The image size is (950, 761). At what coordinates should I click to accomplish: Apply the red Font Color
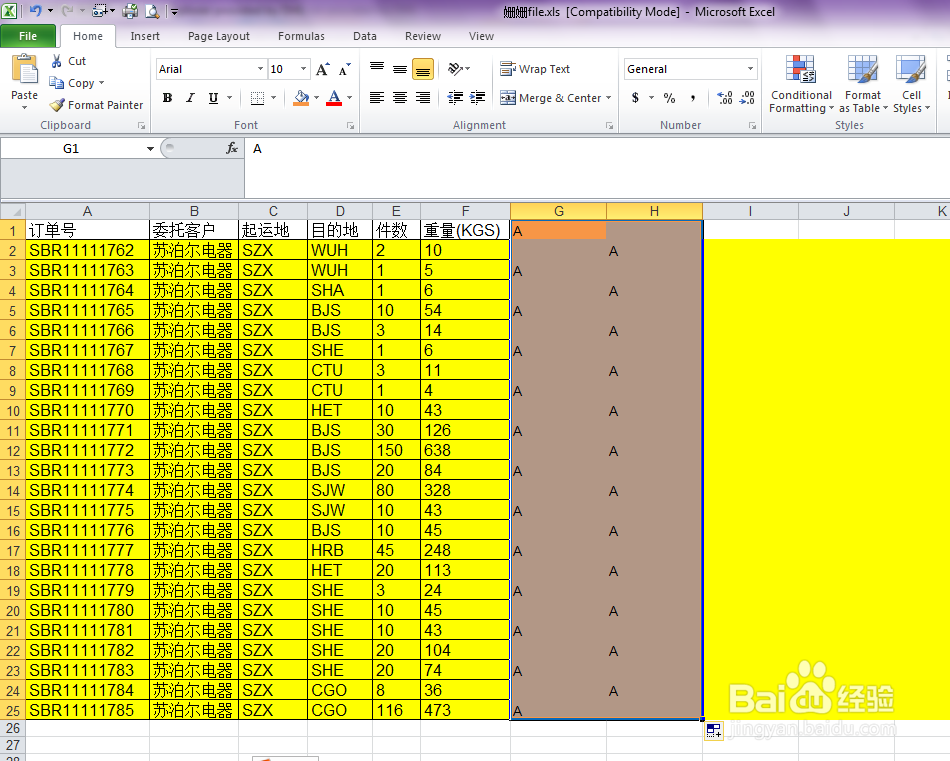(334, 98)
